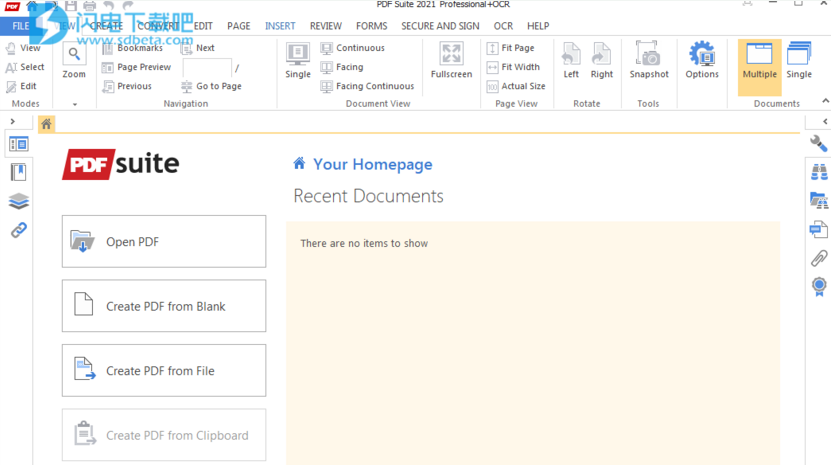Enable Facing document view
Image resolution: width=831 pixels, height=465 pixels.
click(x=342, y=67)
